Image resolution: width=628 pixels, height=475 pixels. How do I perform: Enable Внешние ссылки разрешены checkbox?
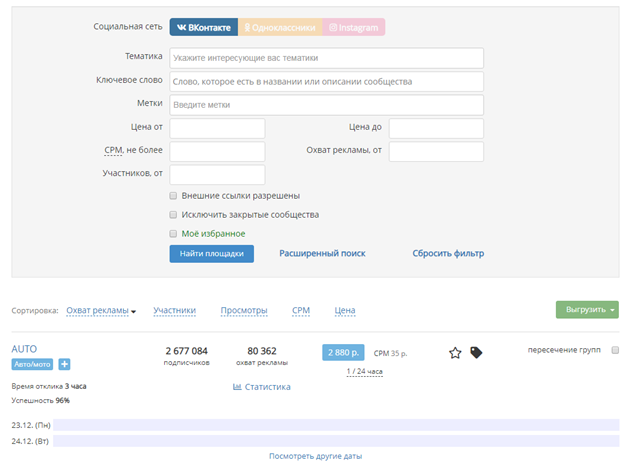pyautogui.click(x=173, y=196)
